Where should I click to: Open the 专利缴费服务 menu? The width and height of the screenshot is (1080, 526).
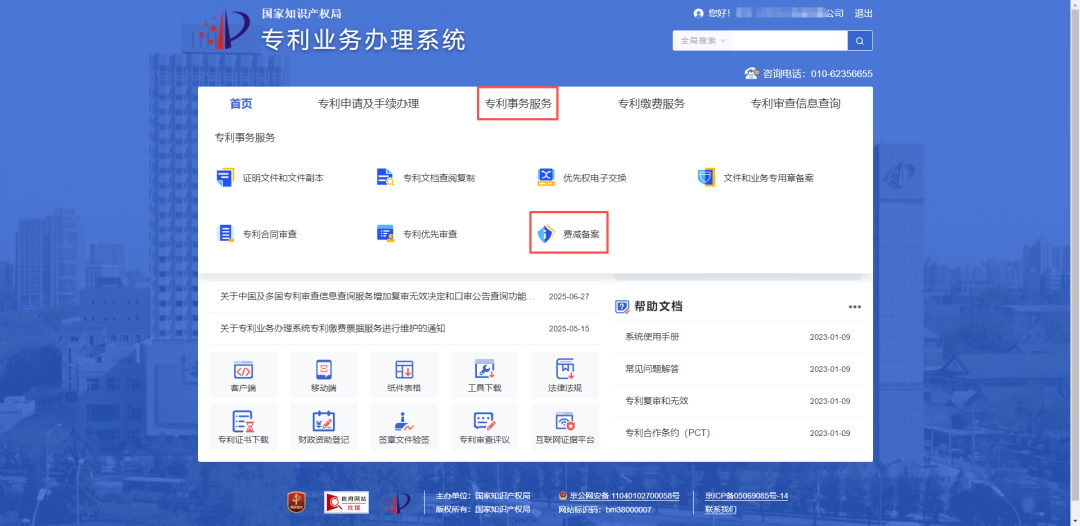tap(652, 104)
